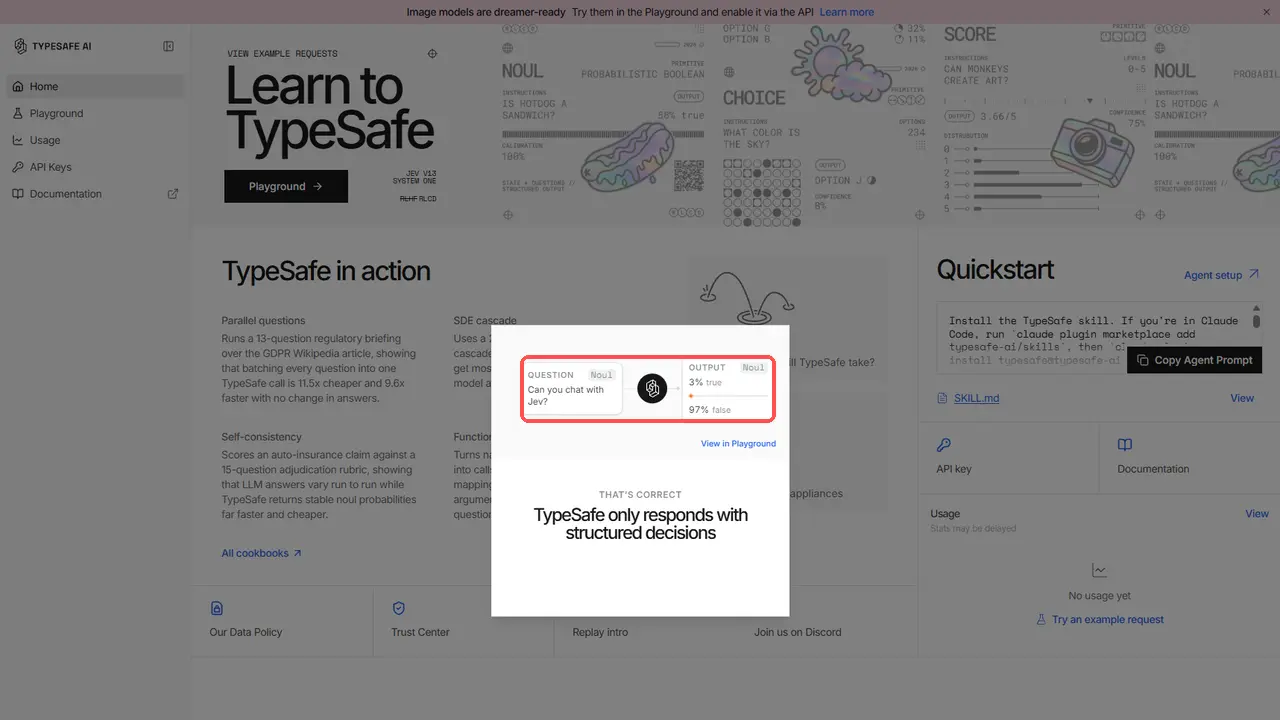Click the Copy Agent Prompt button
Screen dimensions: 1280x720
click(1195, 360)
